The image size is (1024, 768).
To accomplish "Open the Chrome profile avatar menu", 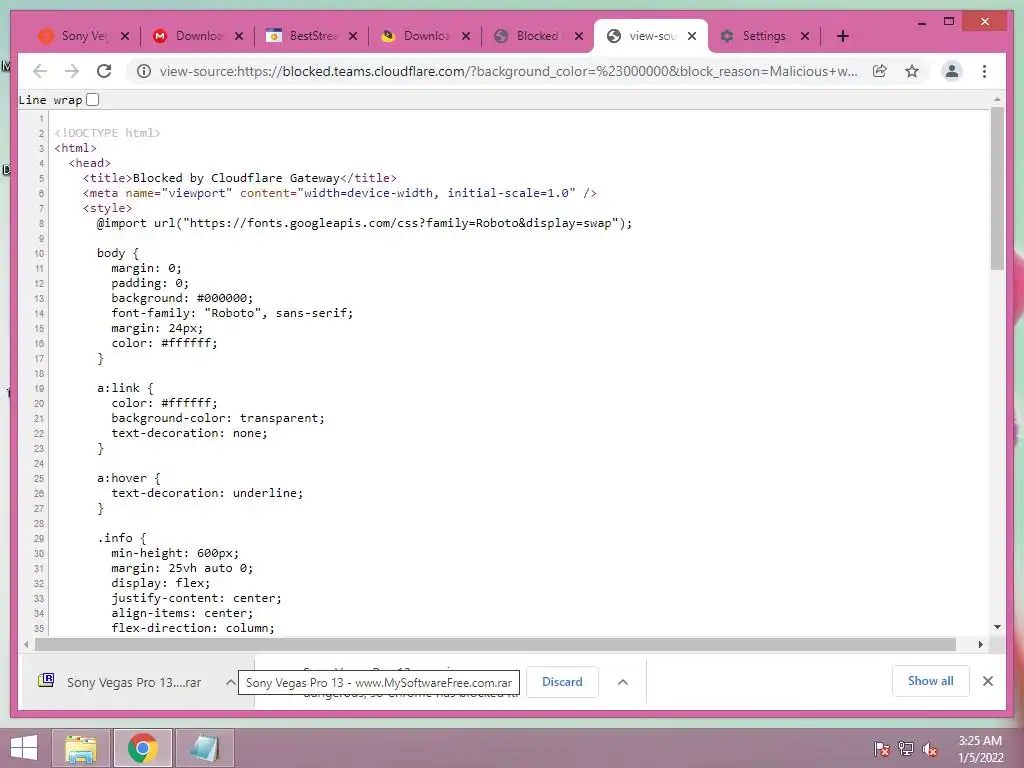I will 952,71.
